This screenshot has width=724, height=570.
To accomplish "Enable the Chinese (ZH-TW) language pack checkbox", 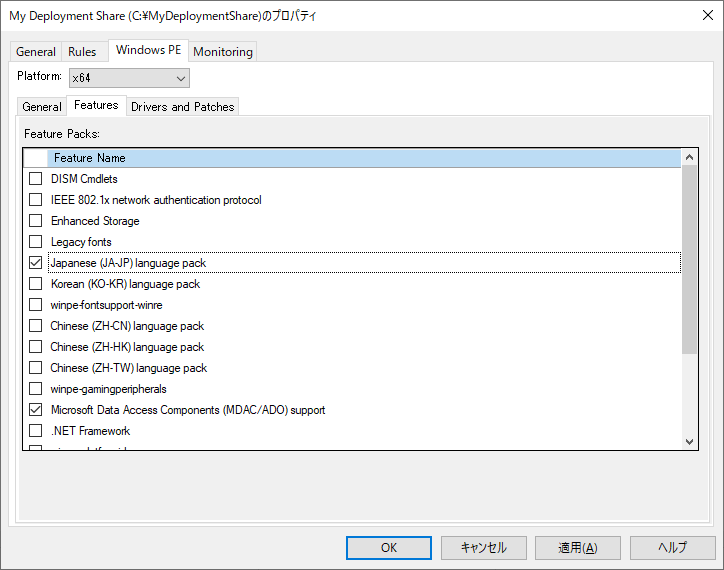I will click(36, 368).
